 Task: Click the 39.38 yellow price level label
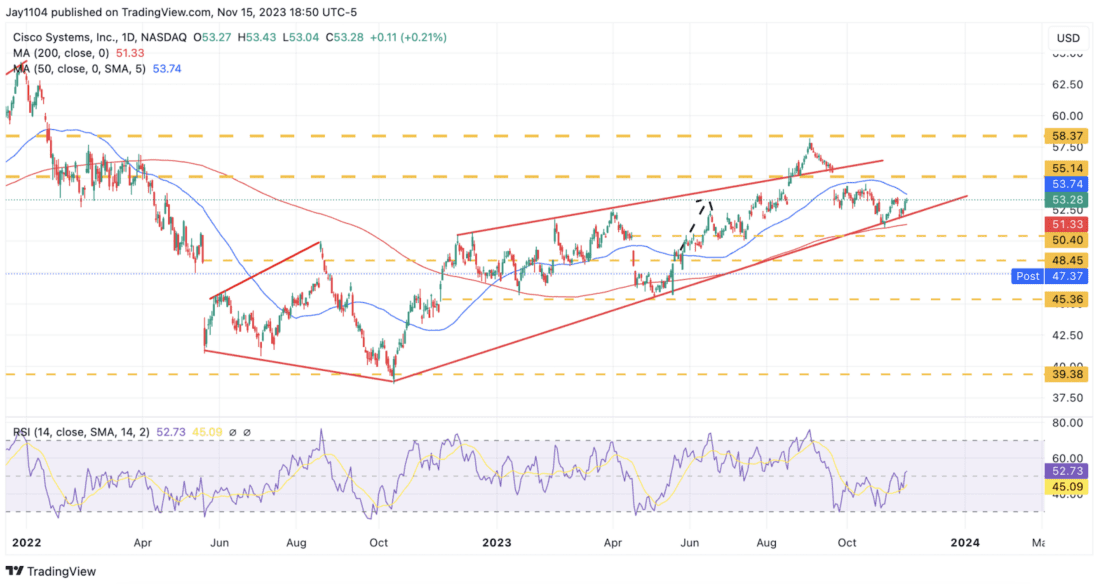[x=1067, y=375]
